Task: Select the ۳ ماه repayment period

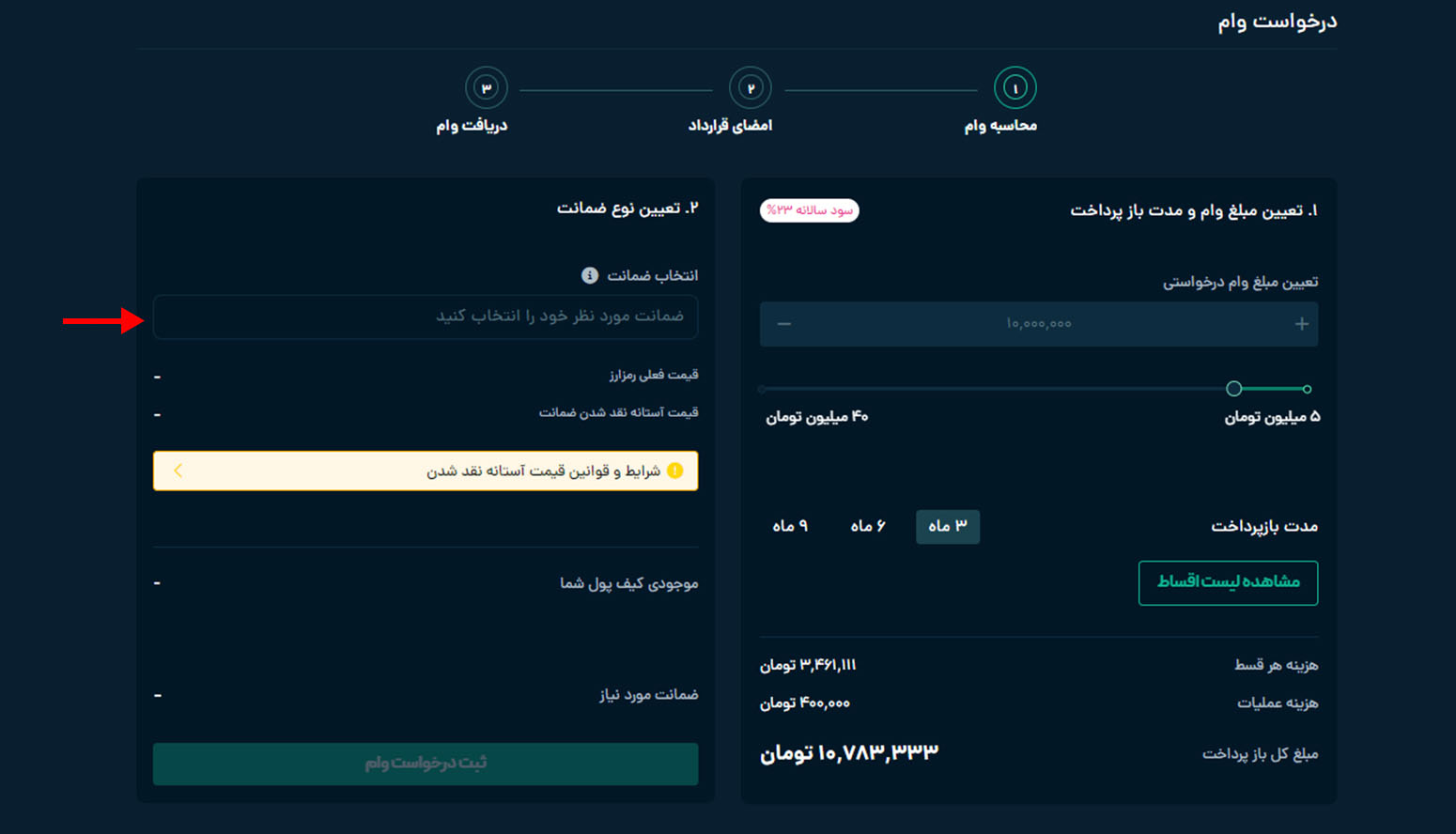Action: (x=948, y=527)
